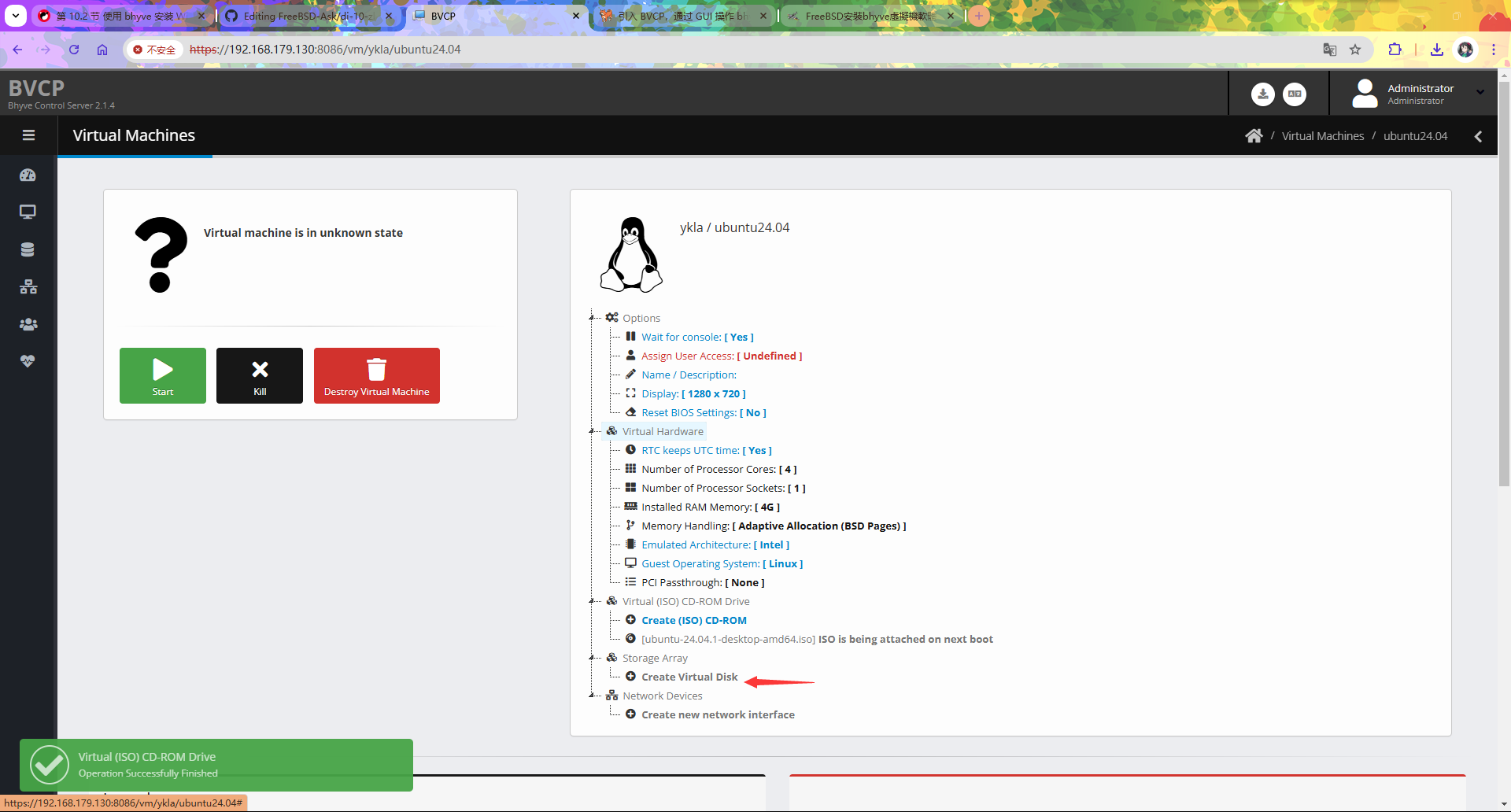Open the browser extensions puzzle icon
Viewport: 1511px width, 812px height.
(x=1395, y=50)
